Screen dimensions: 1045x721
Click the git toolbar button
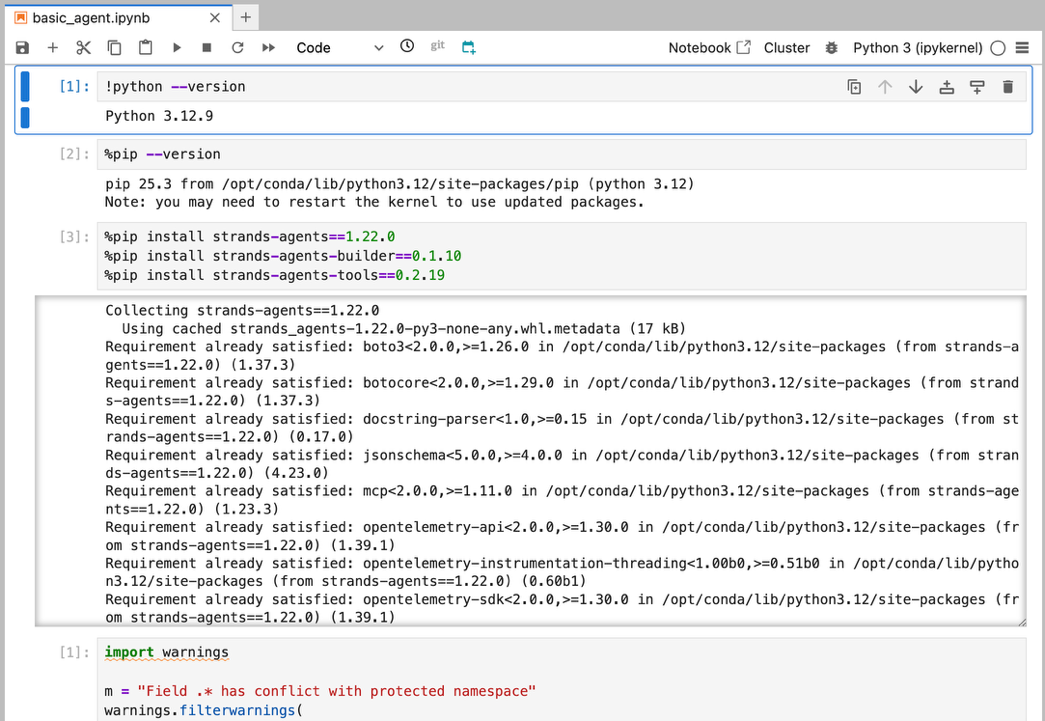[x=437, y=45]
